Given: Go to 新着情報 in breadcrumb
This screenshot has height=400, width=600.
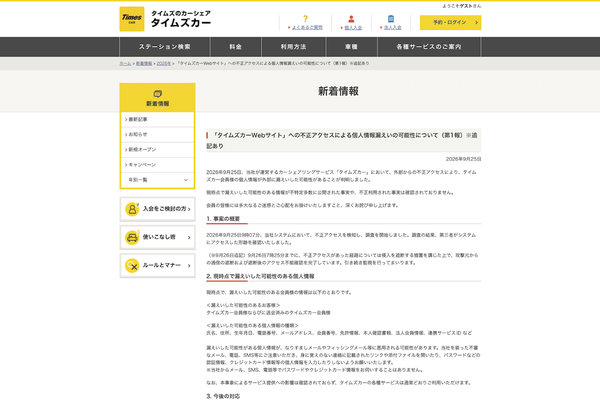Looking at the screenshot, I should [144, 64].
